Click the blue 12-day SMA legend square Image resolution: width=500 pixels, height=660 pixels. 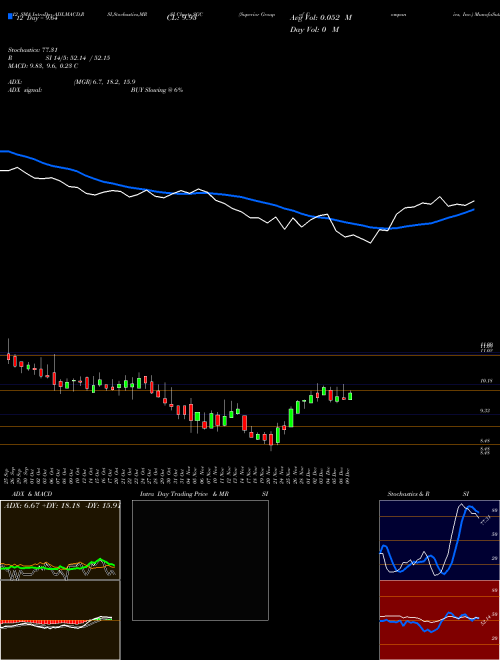(11, 17)
